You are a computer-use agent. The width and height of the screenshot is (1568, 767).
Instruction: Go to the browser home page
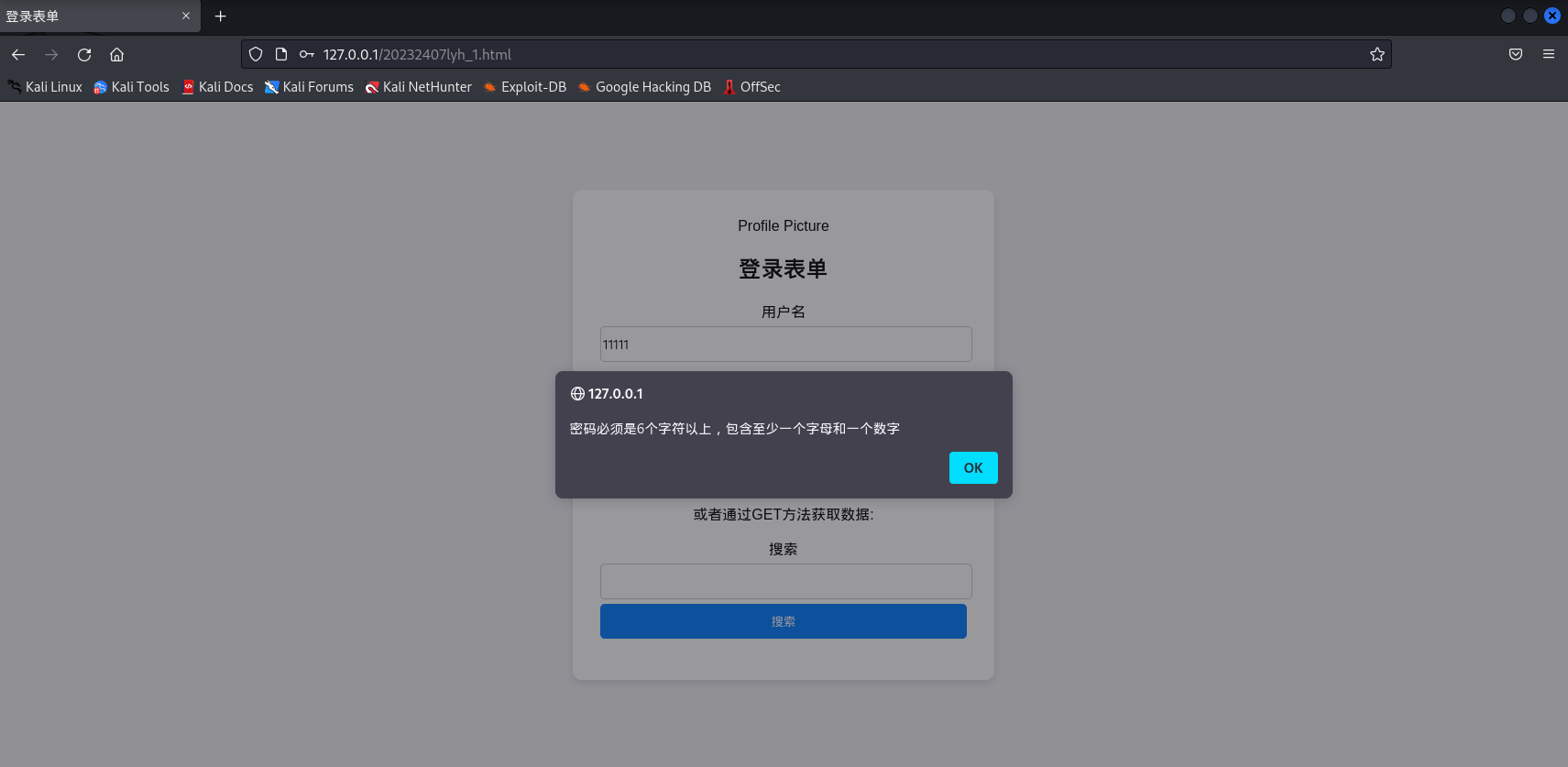[x=117, y=55]
